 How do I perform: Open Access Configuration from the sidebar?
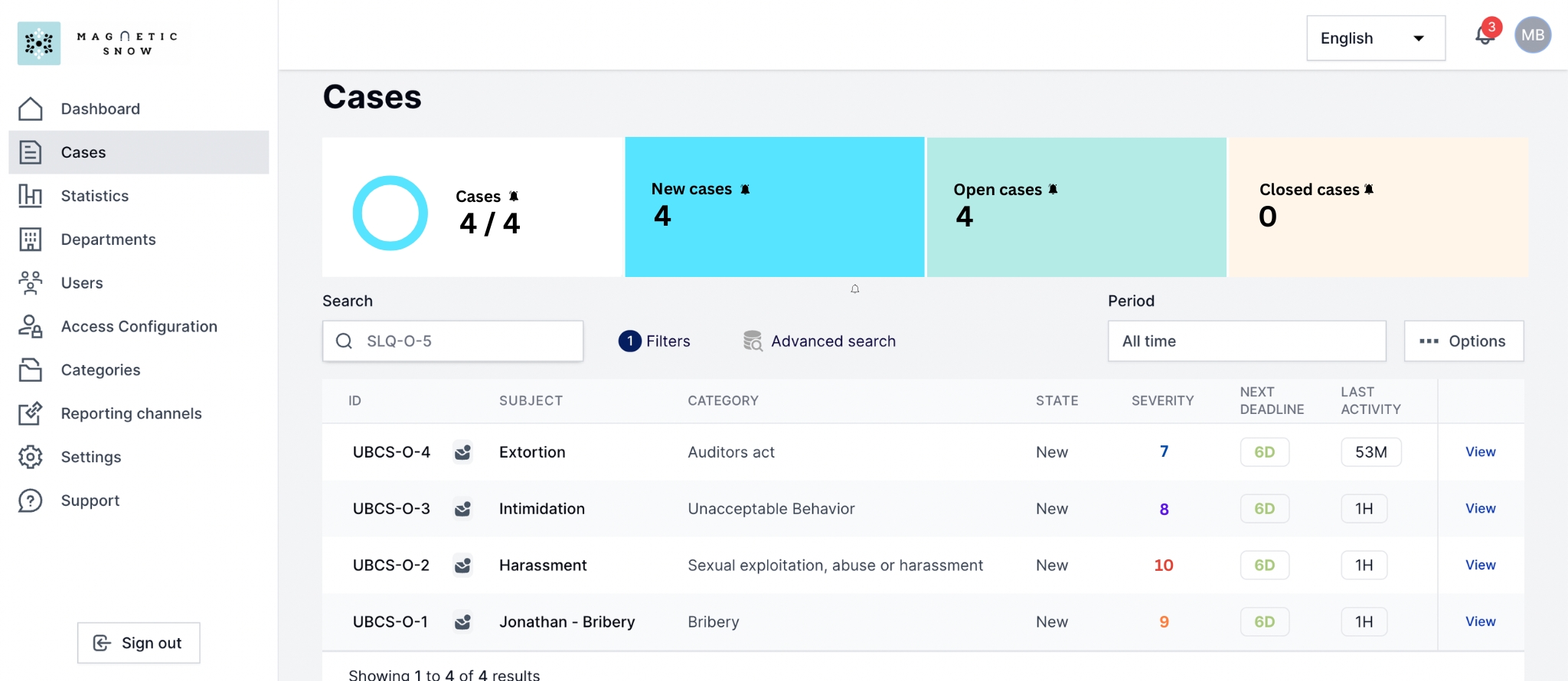click(x=139, y=327)
